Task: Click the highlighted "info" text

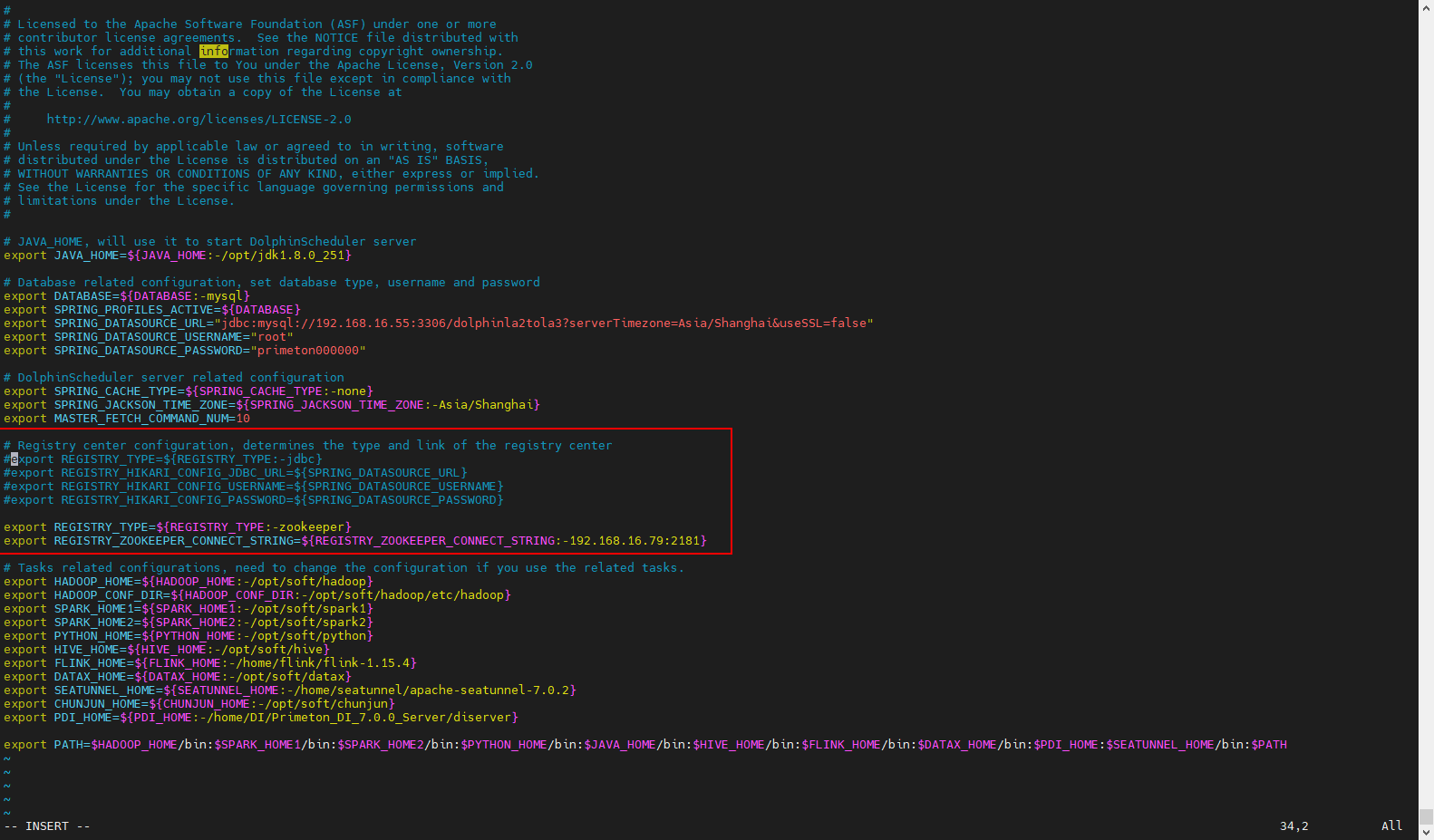Action: coord(214,52)
